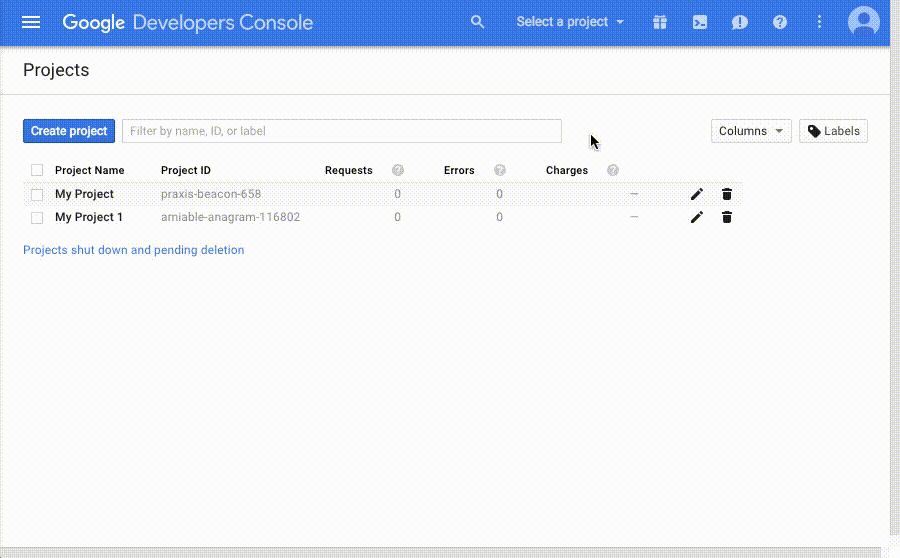Viewport: 900px width, 558px height.
Task: Toggle the select-all projects checkbox
Action: coord(37,170)
